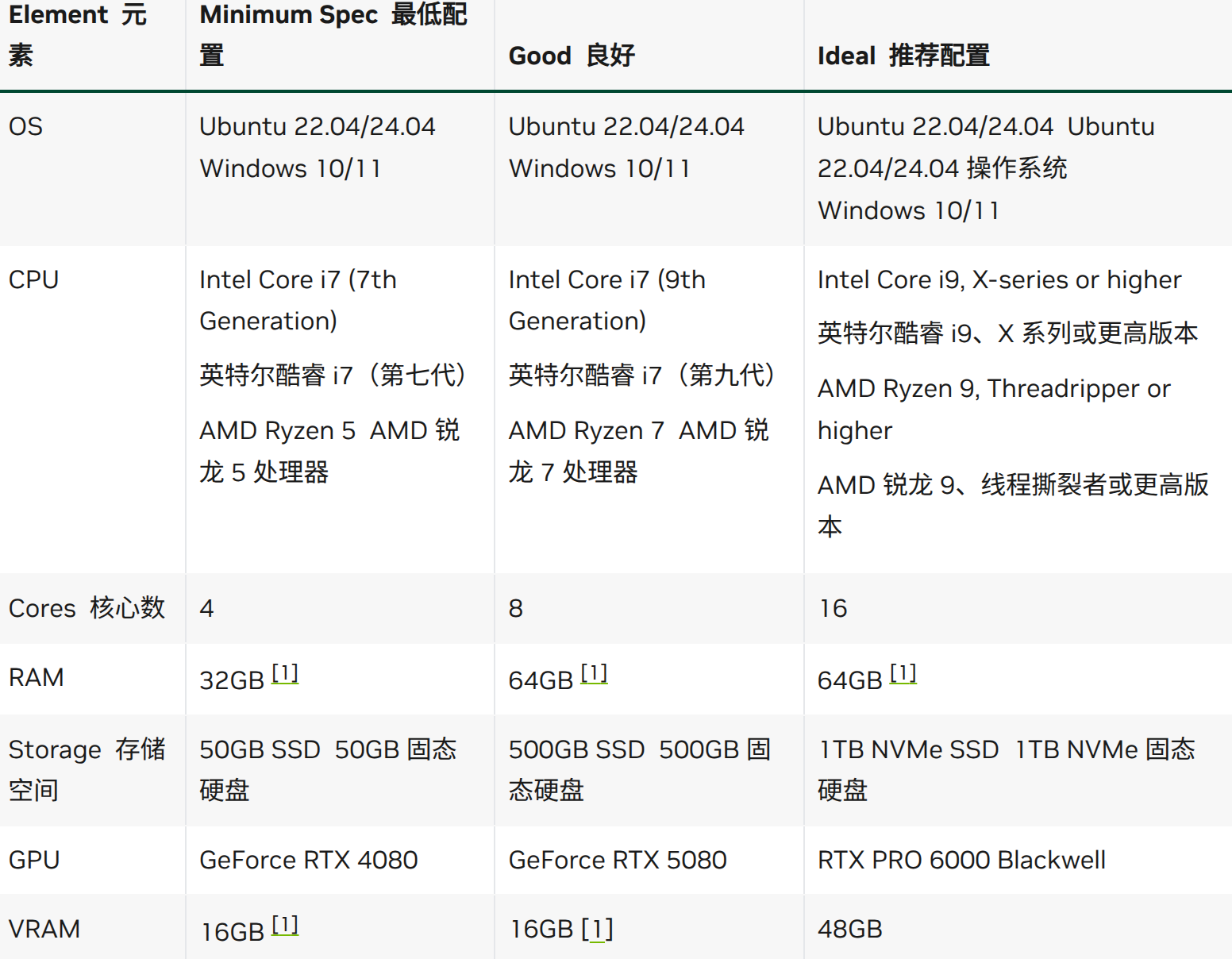Click the "48GB" VRAM value
Viewport: 1232px width, 959px height.
tap(850, 929)
